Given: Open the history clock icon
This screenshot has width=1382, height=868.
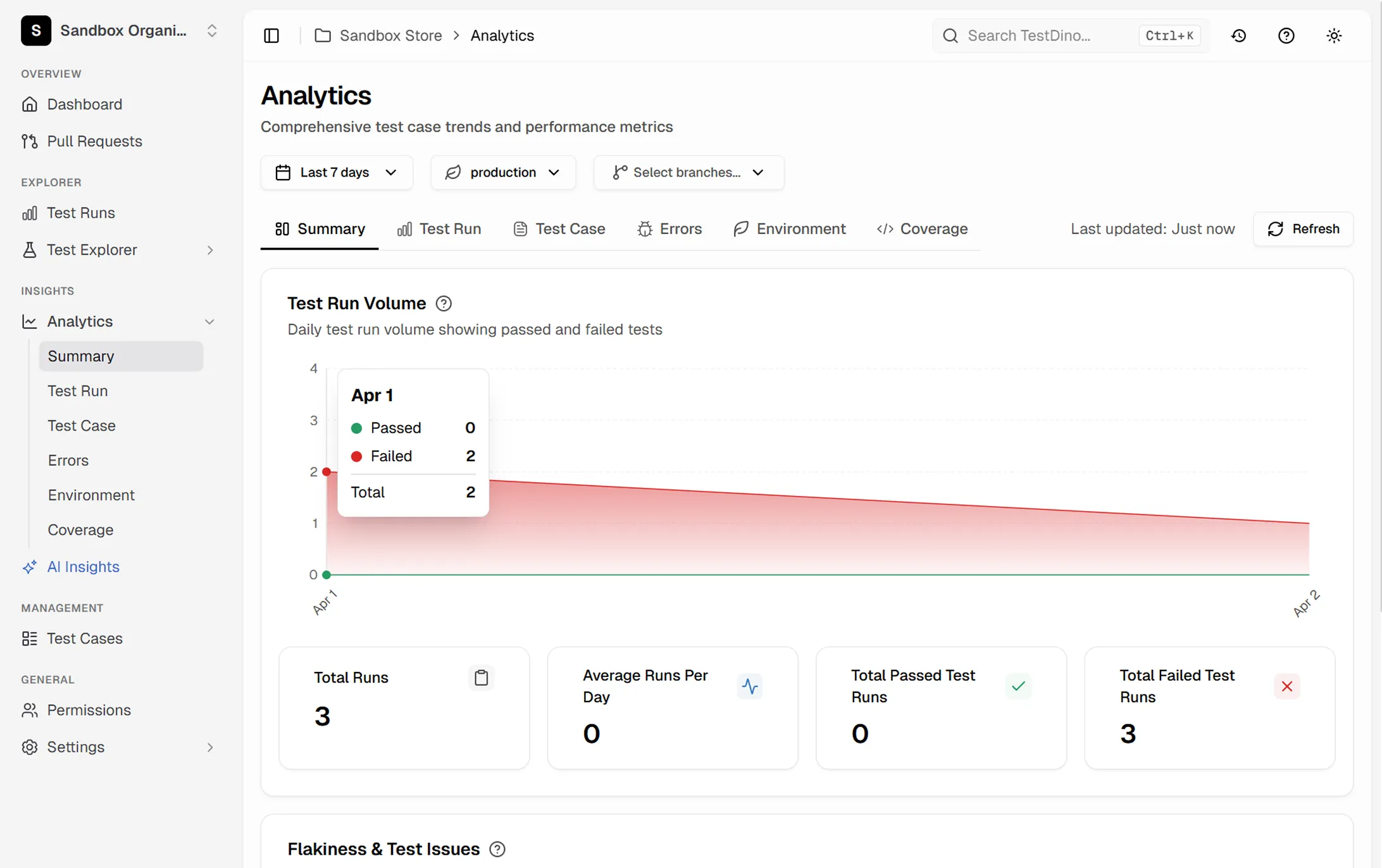Looking at the screenshot, I should pos(1238,35).
